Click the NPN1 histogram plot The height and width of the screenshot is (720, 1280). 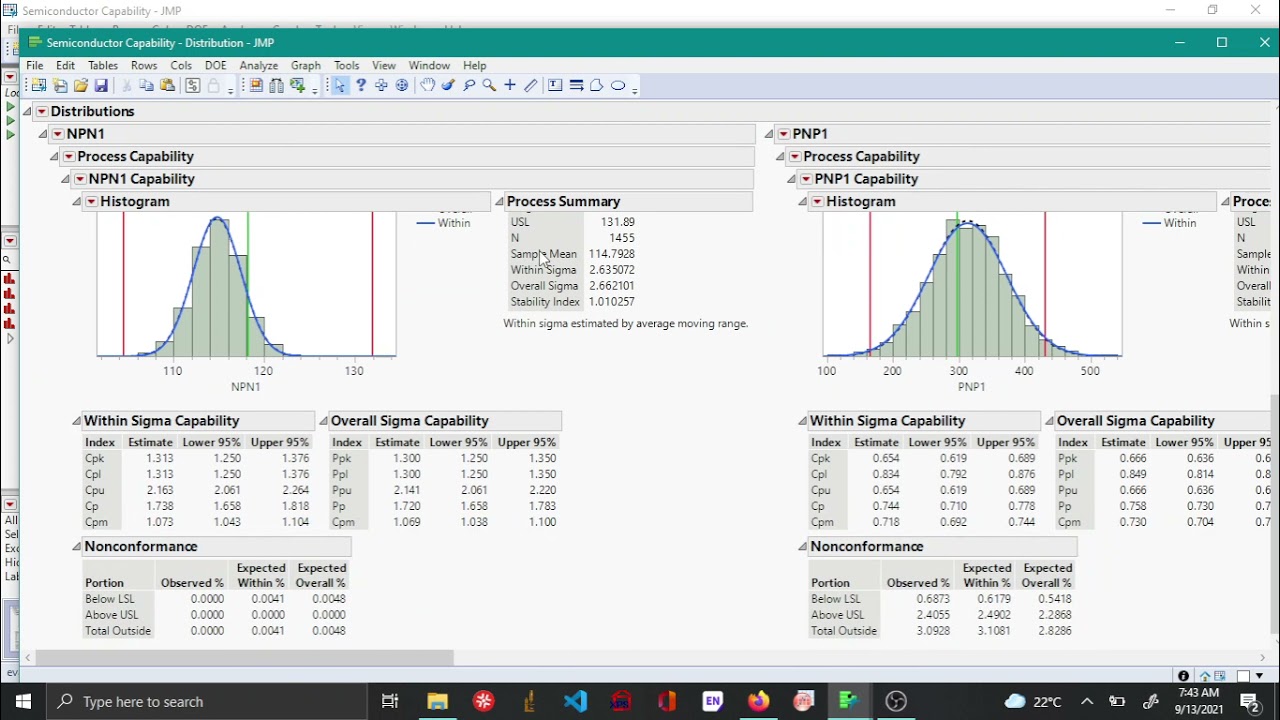click(246, 285)
